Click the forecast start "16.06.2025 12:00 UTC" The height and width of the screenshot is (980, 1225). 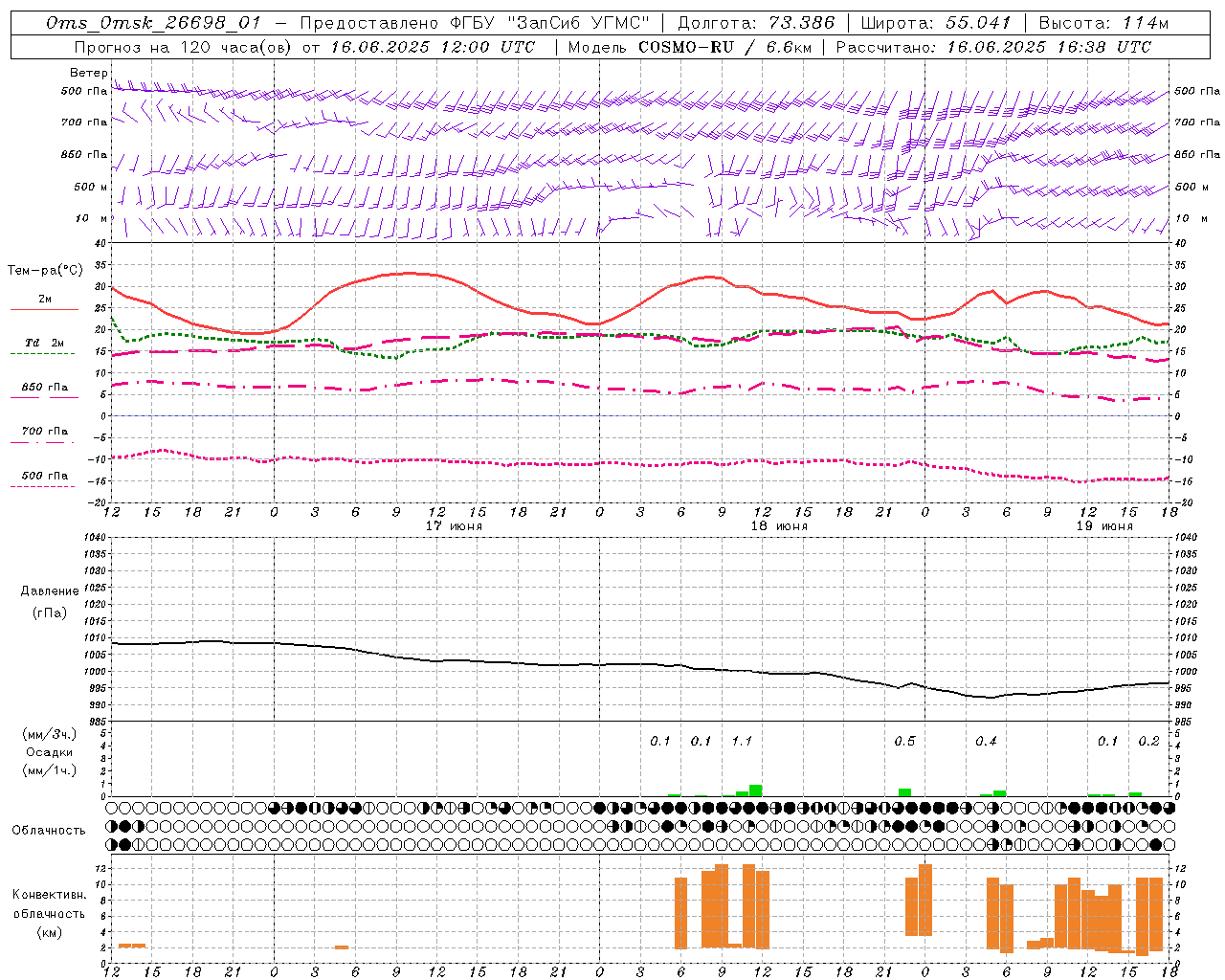[x=434, y=47]
